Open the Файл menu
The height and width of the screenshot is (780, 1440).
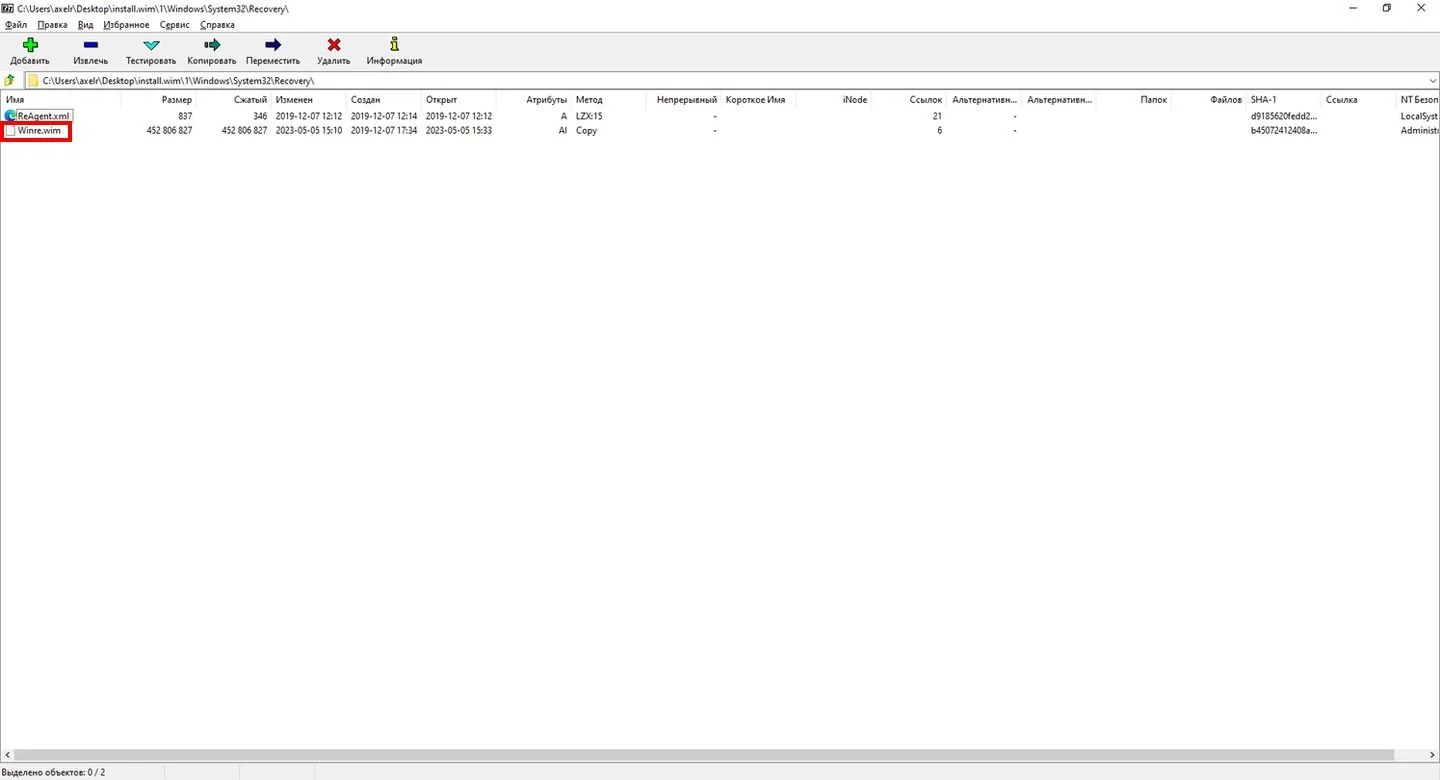tap(16, 24)
